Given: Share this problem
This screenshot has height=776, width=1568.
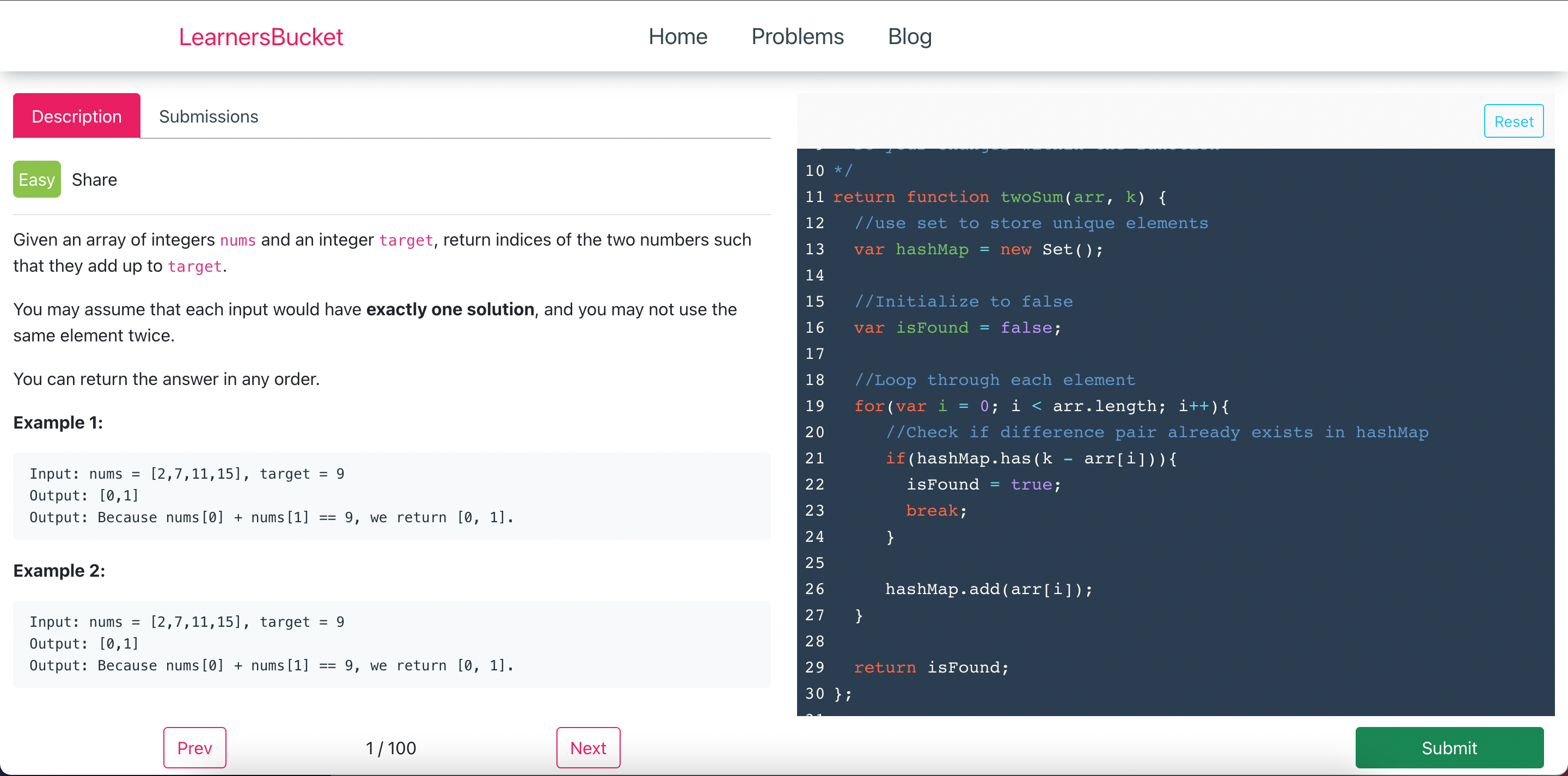Looking at the screenshot, I should click(94, 179).
